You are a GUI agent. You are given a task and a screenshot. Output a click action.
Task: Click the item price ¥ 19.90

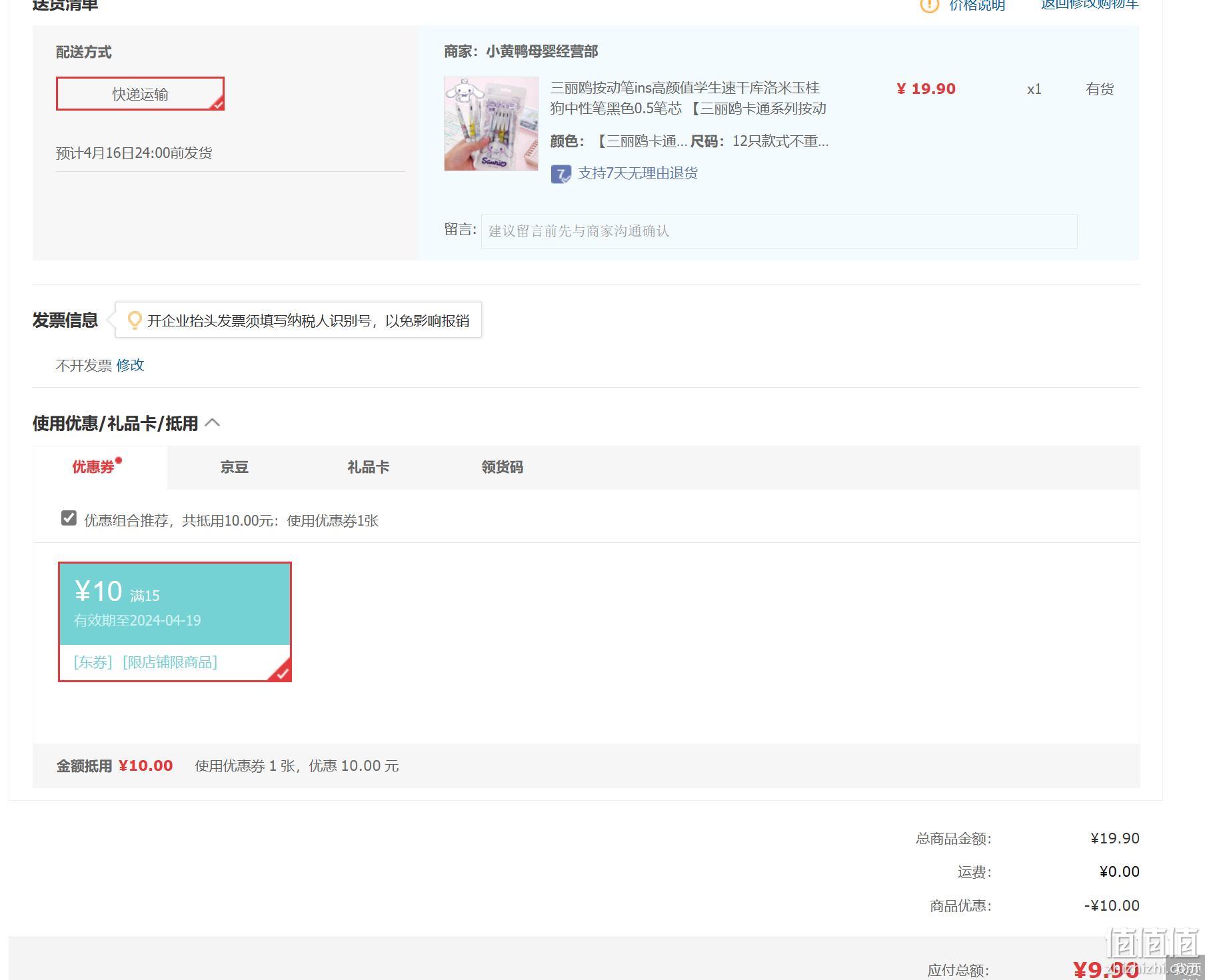pyautogui.click(x=926, y=89)
